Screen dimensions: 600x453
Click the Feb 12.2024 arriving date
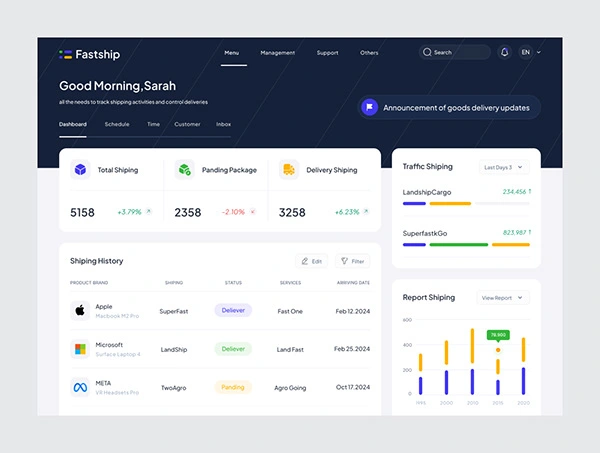[x=352, y=311]
